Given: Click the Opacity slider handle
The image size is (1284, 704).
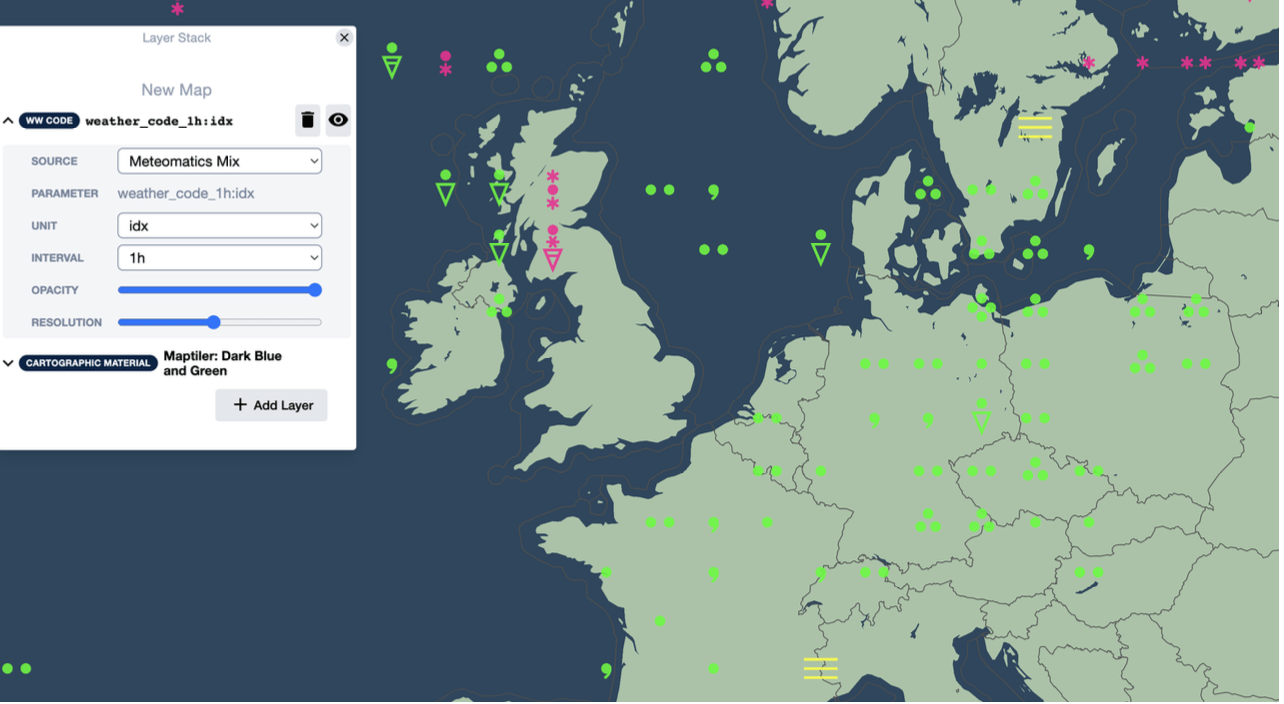Looking at the screenshot, I should (x=316, y=291).
